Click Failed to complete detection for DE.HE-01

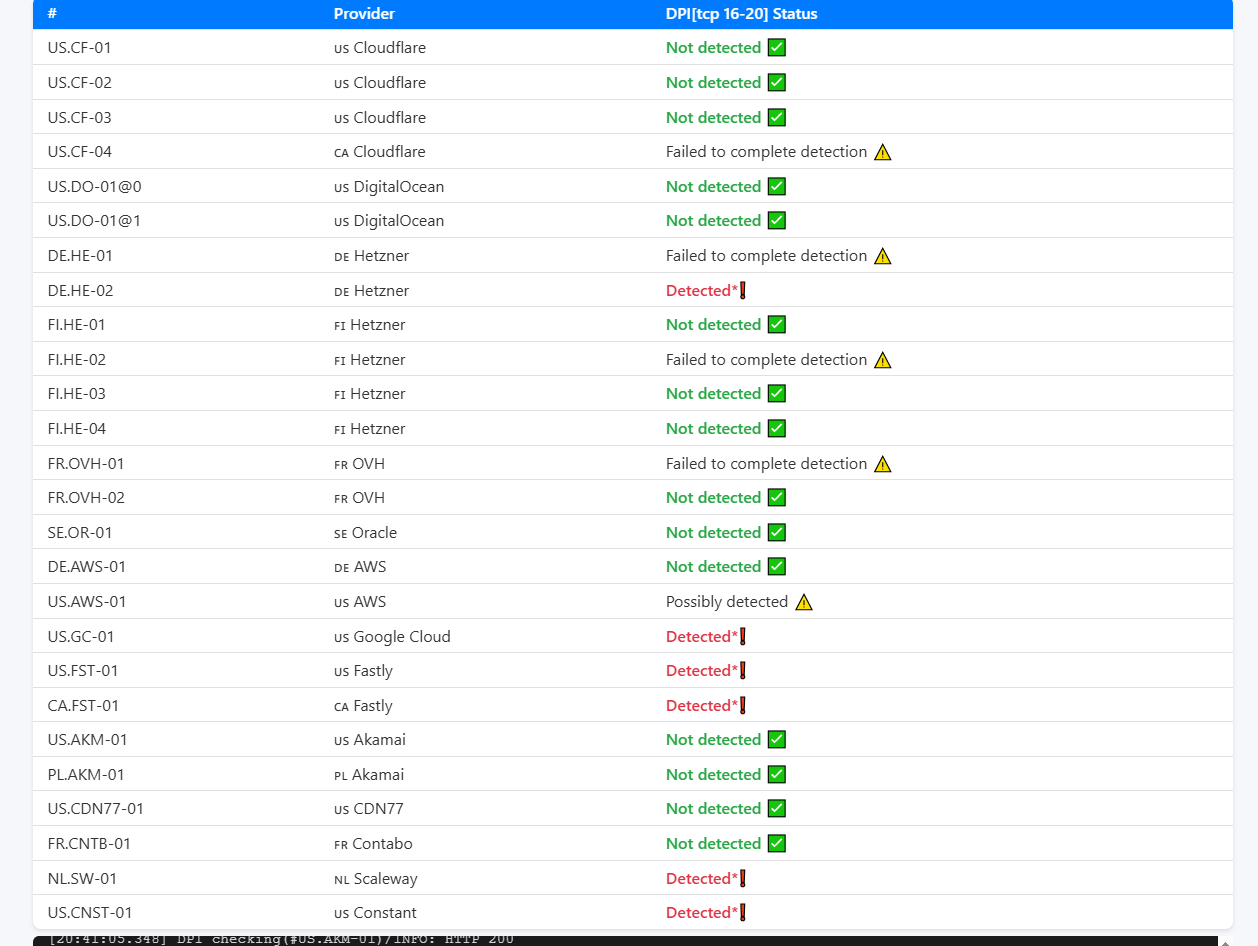pos(767,256)
